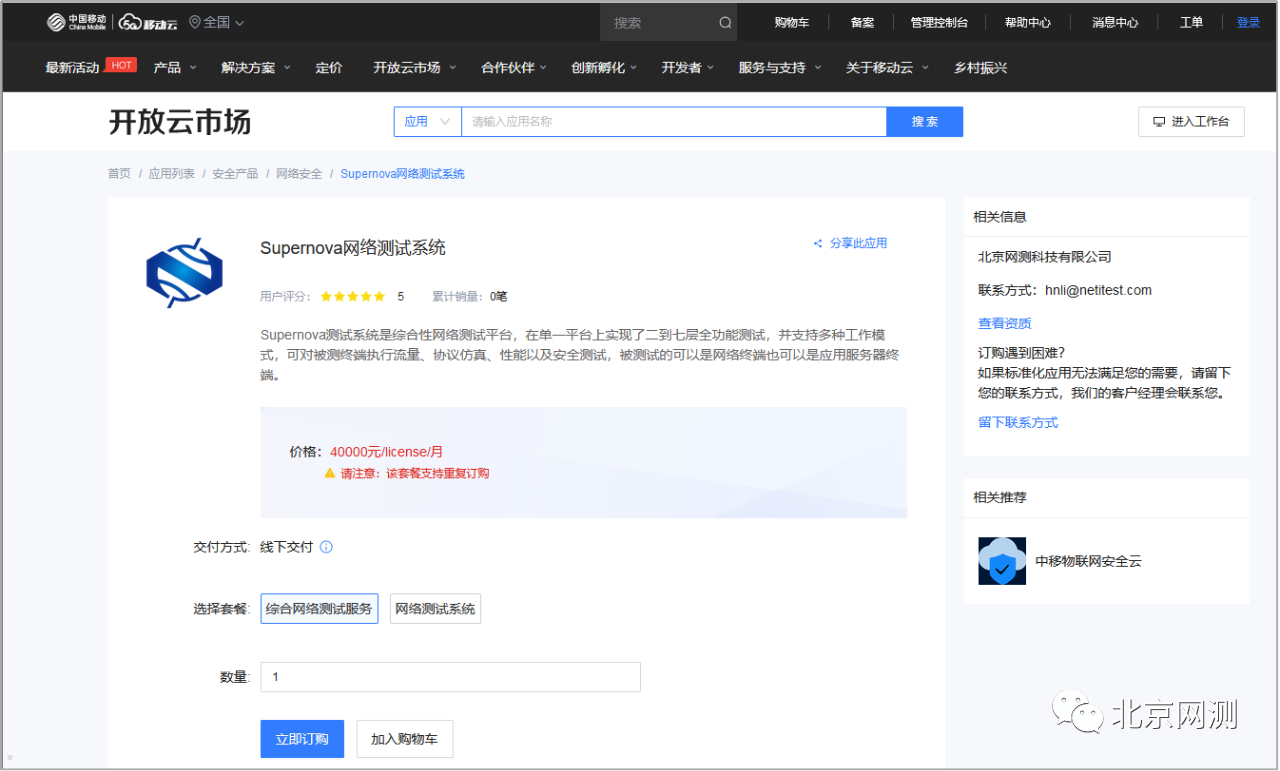Viewport: 1280px width, 771px height.
Task: Click the search magnifier icon
Action: (725, 23)
